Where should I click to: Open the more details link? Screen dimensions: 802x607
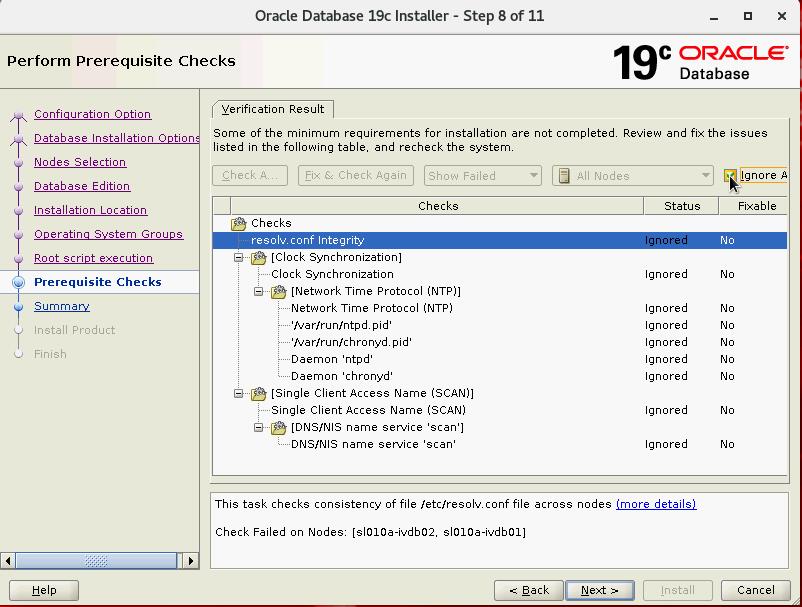(655, 504)
